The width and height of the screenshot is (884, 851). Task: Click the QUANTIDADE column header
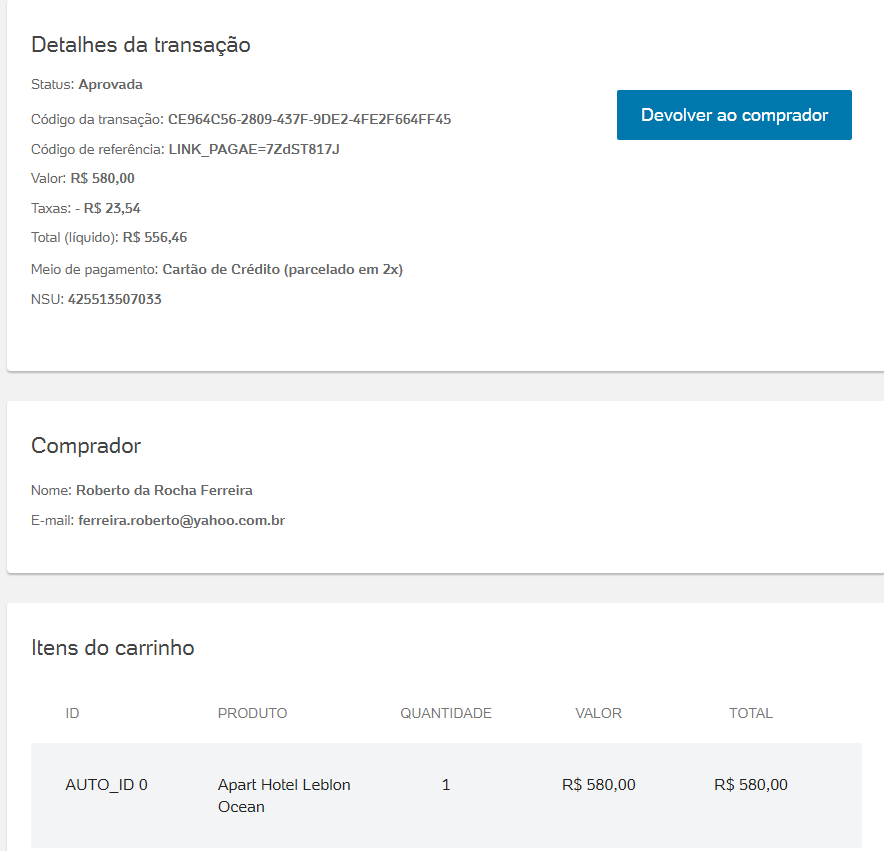coord(446,713)
